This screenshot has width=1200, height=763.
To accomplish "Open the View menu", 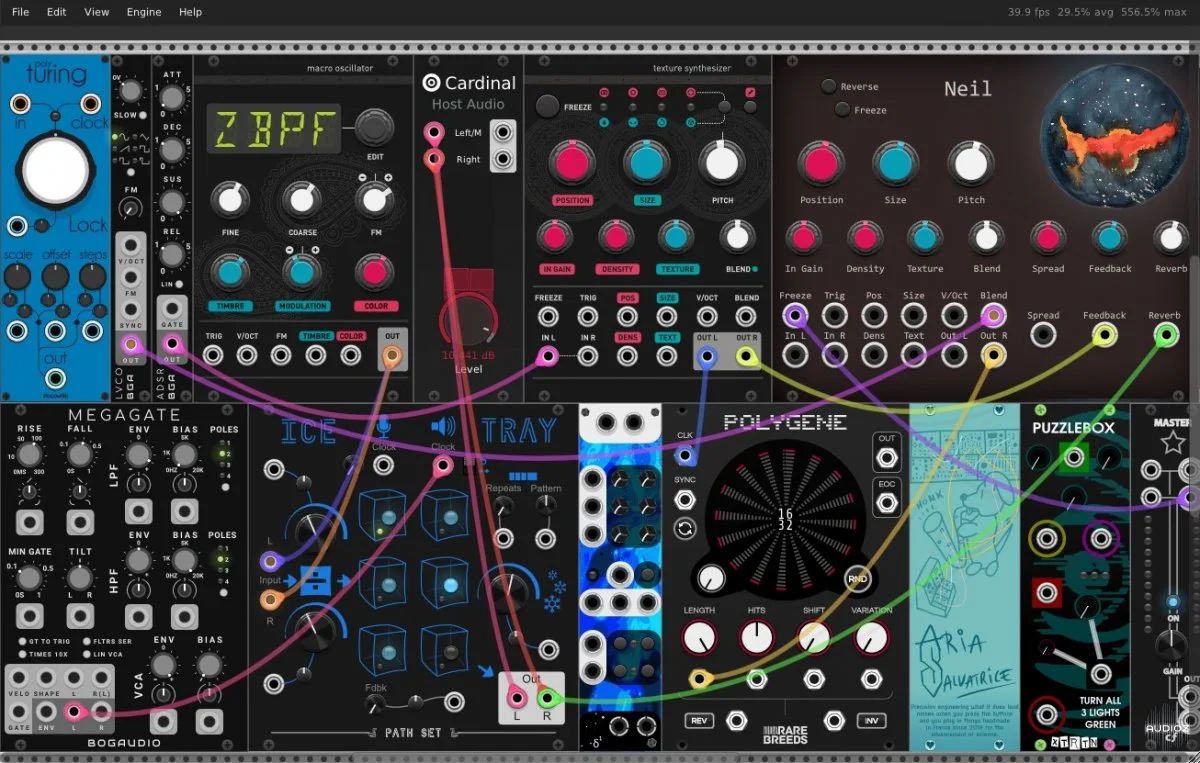I will (x=97, y=12).
